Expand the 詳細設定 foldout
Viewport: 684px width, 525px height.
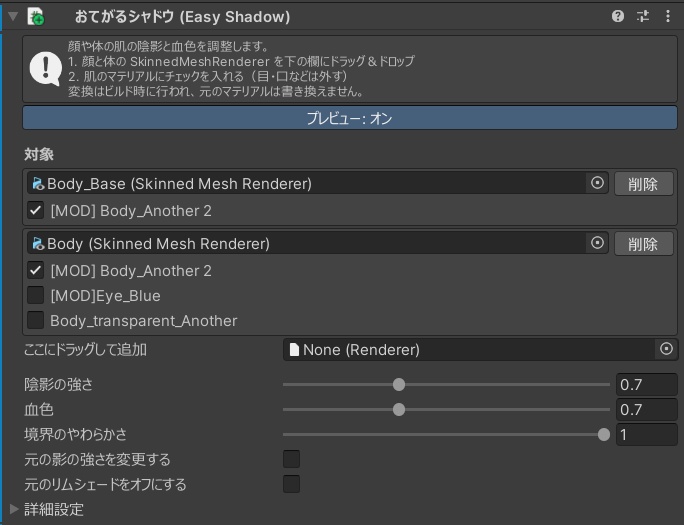pyautogui.click(x=14, y=509)
